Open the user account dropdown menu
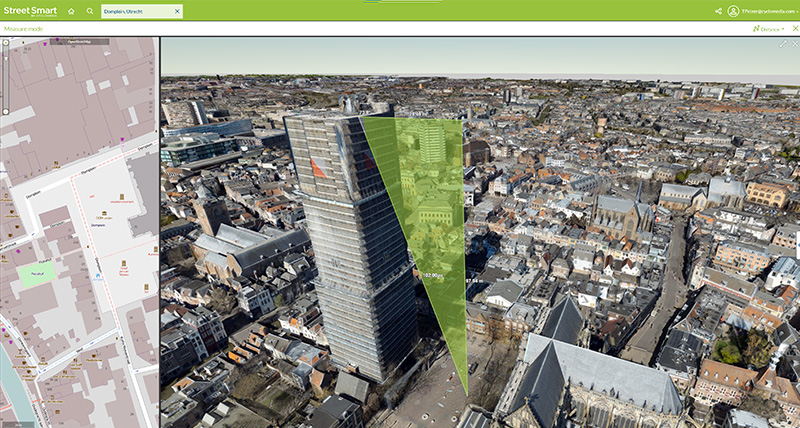 pyautogui.click(x=795, y=11)
